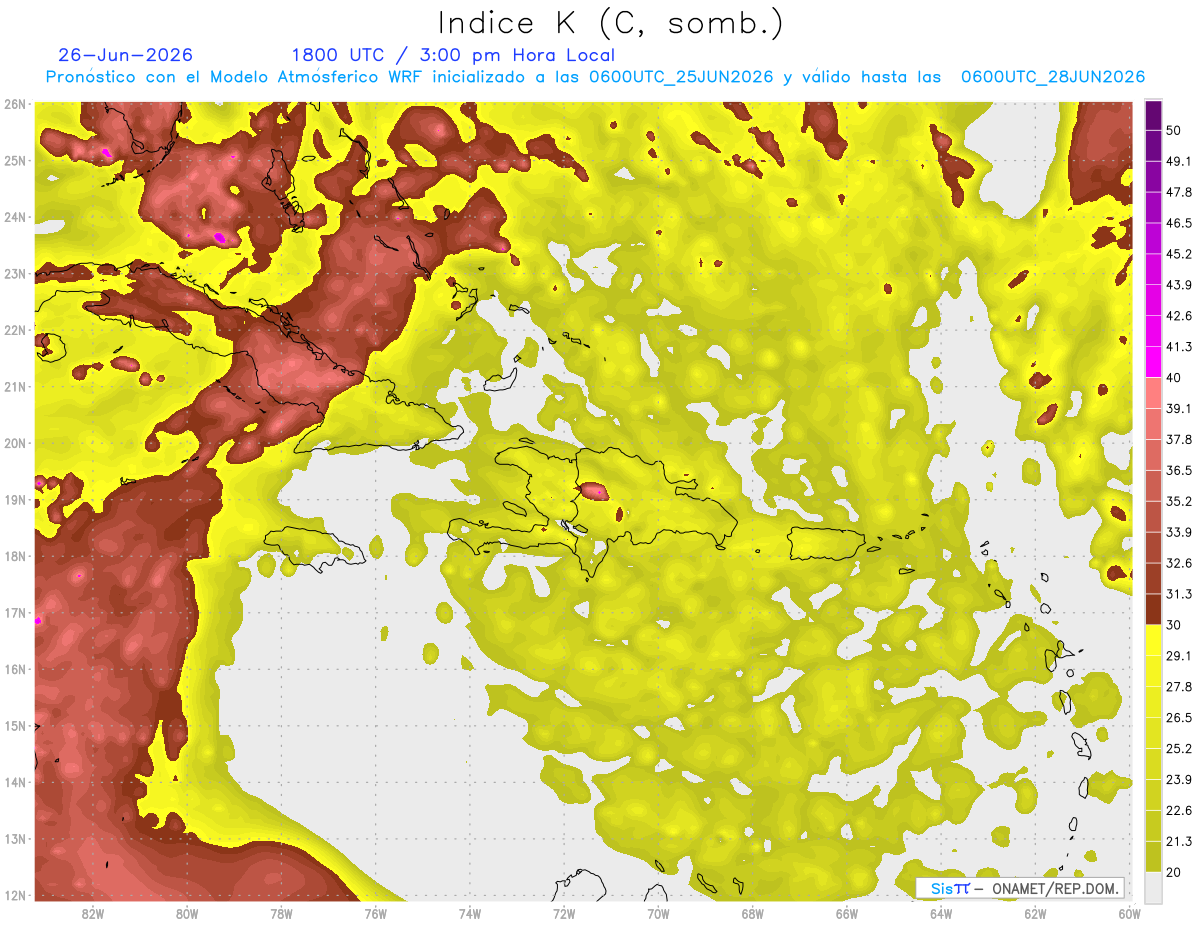Pick the magenta swatch between 40 and 41.3
The image size is (1200, 927).
click(1153, 362)
